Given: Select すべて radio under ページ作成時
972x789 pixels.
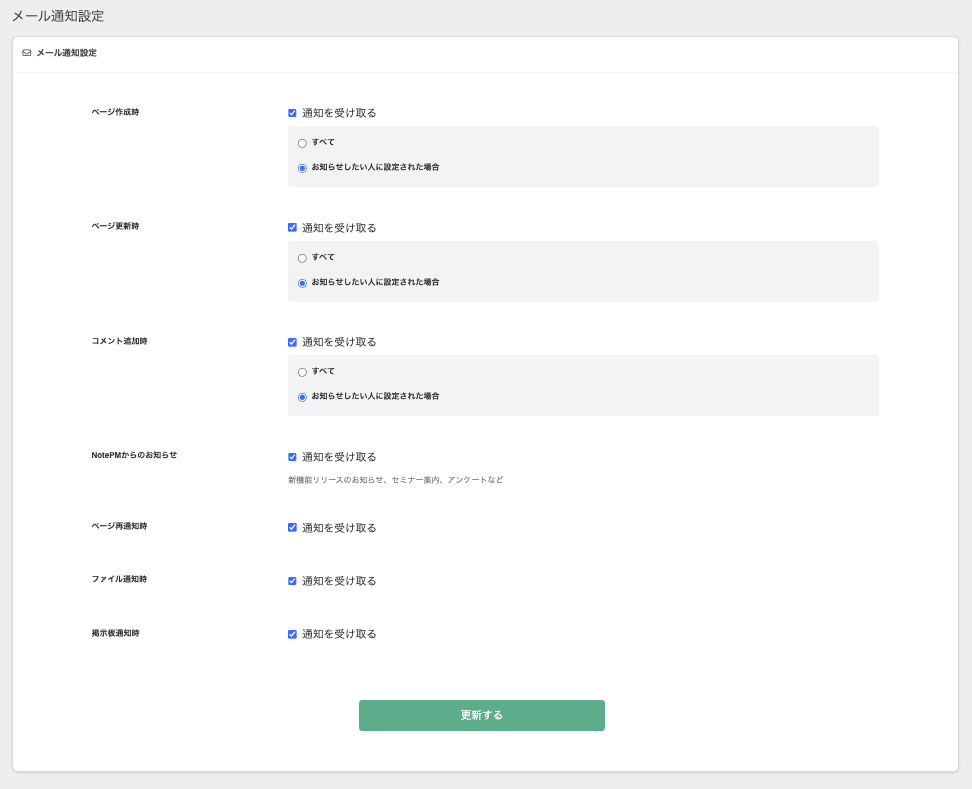Looking at the screenshot, I should click(x=302, y=143).
